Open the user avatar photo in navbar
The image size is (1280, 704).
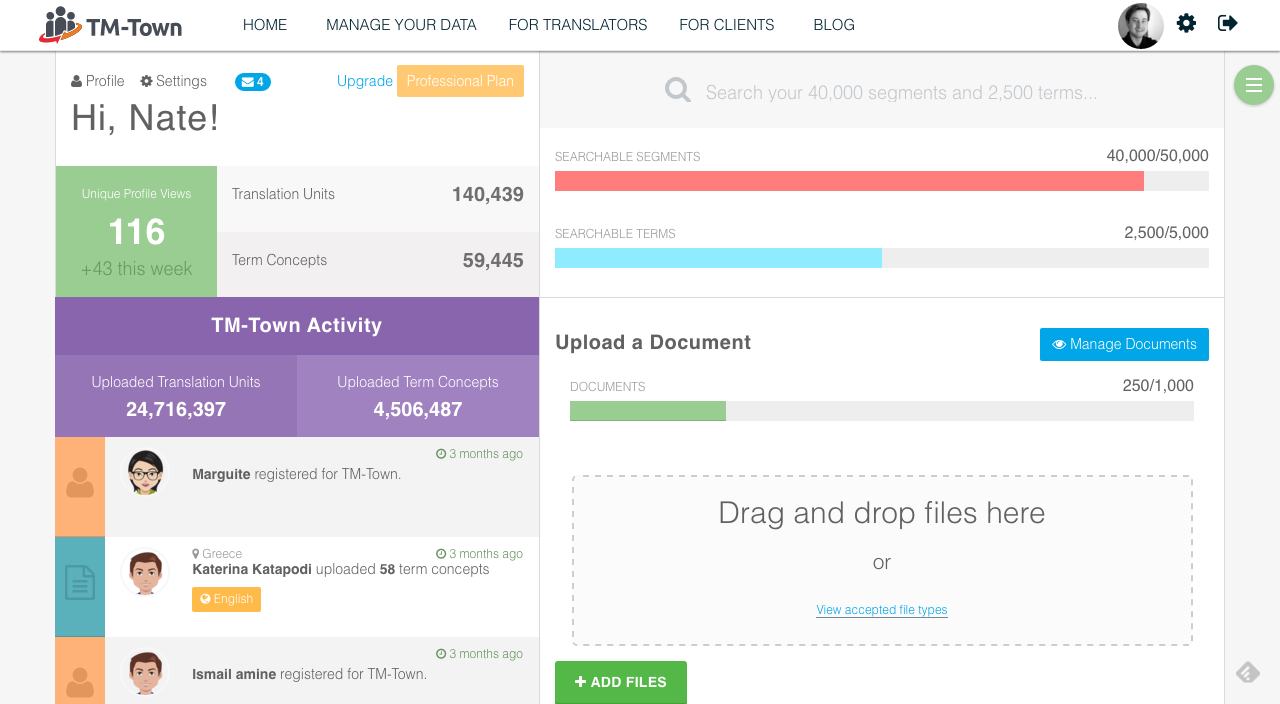(x=1141, y=26)
